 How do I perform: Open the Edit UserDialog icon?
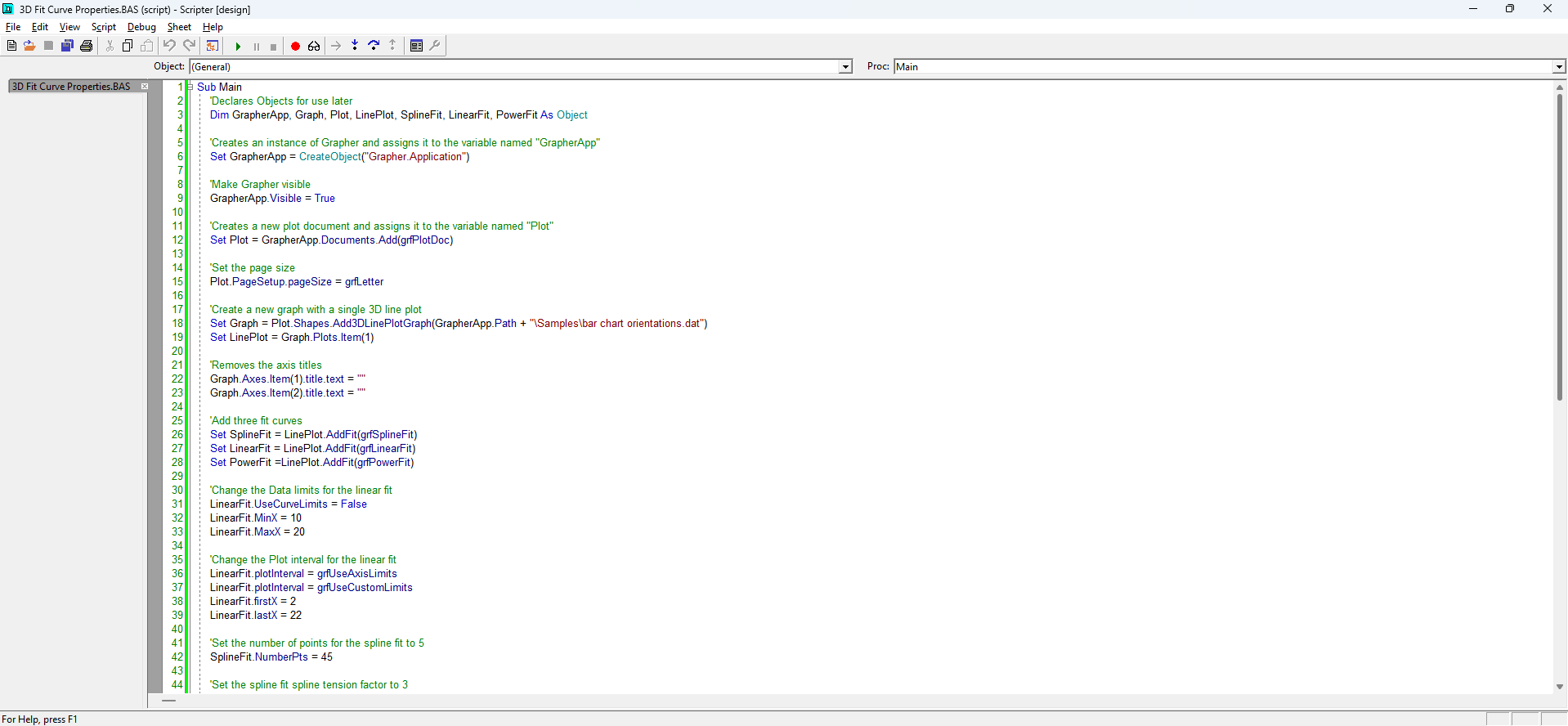[x=416, y=46]
